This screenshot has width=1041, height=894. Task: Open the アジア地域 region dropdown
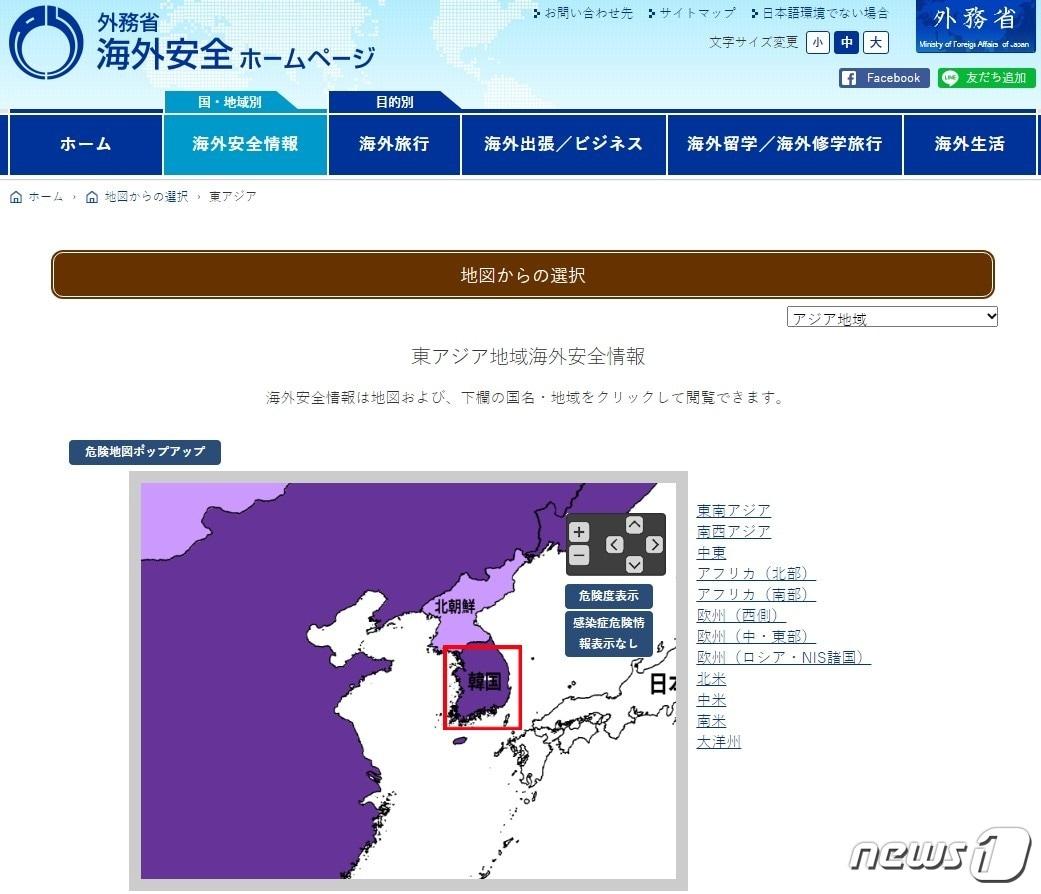(x=892, y=317)
